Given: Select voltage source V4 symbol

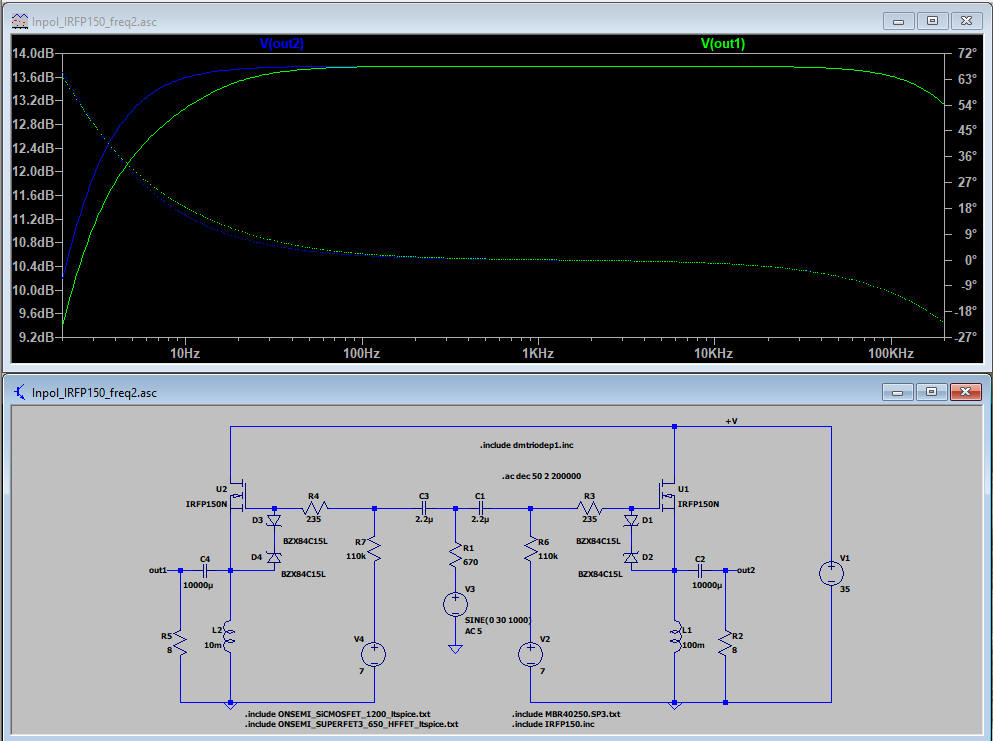Looking at the screenshot, I should pyautogui.click(x=374, y=654).
